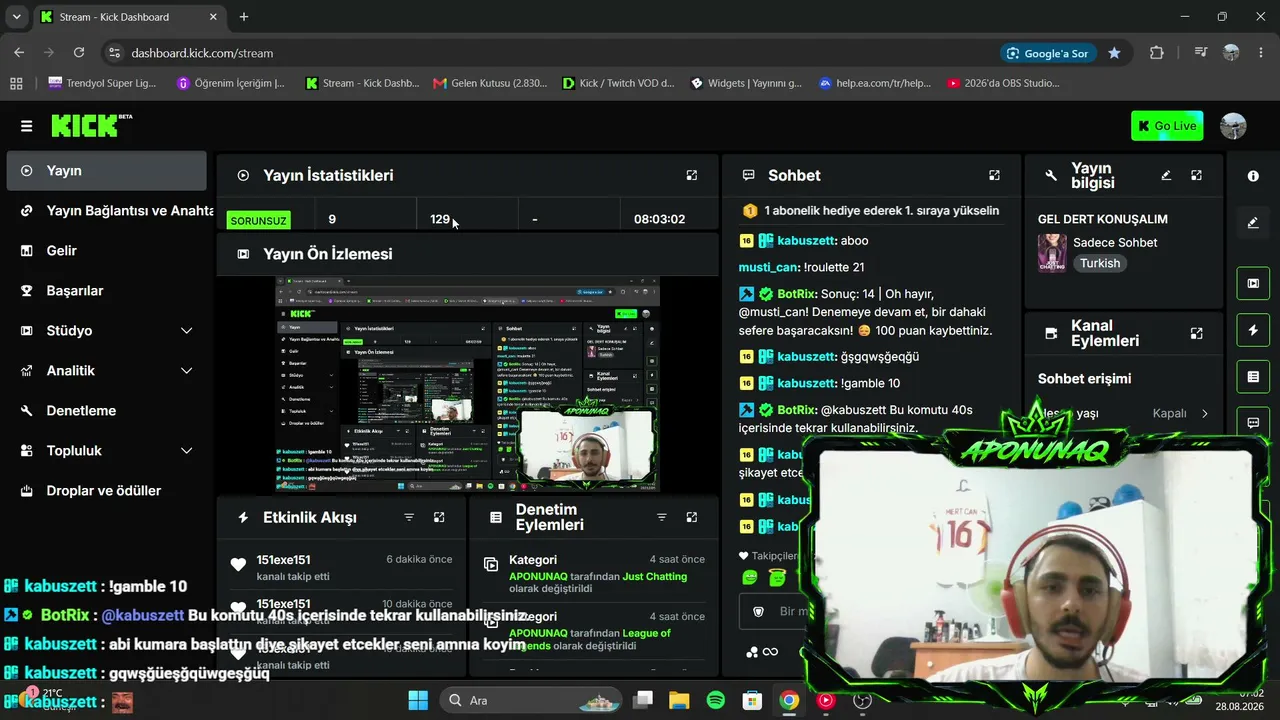This screenshot has height=720, width=1280.
Task: Reload the page in Chrome
Action: (x=78, y=53)
